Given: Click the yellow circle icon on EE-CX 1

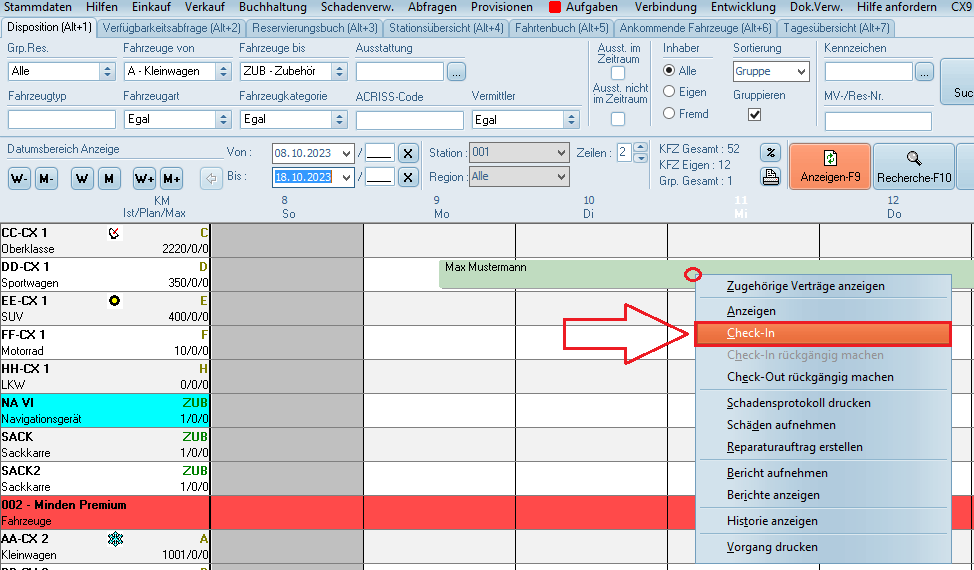Looking at the screenshot, I should click(115, 301).
